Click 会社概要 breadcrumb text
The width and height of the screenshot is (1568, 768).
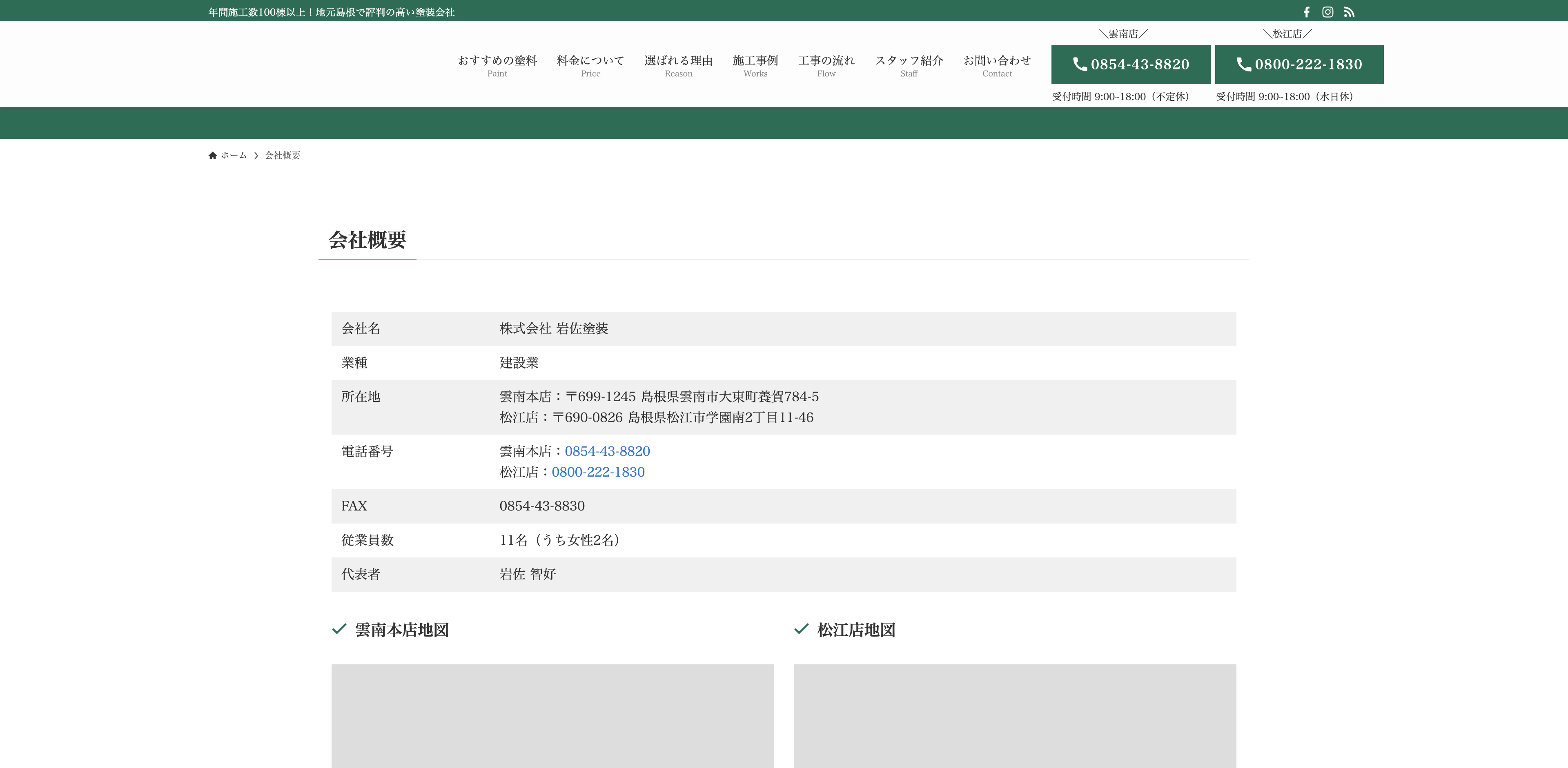tap(283, 155)
